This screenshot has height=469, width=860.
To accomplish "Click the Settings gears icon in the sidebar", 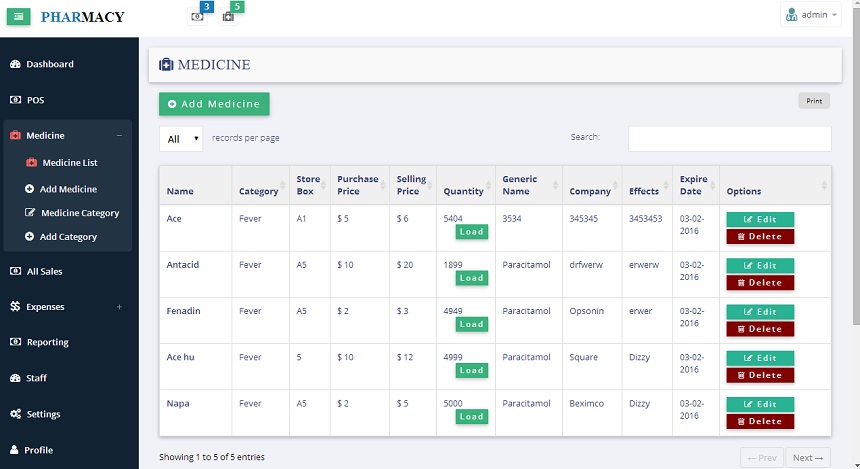I will [15, 414].
